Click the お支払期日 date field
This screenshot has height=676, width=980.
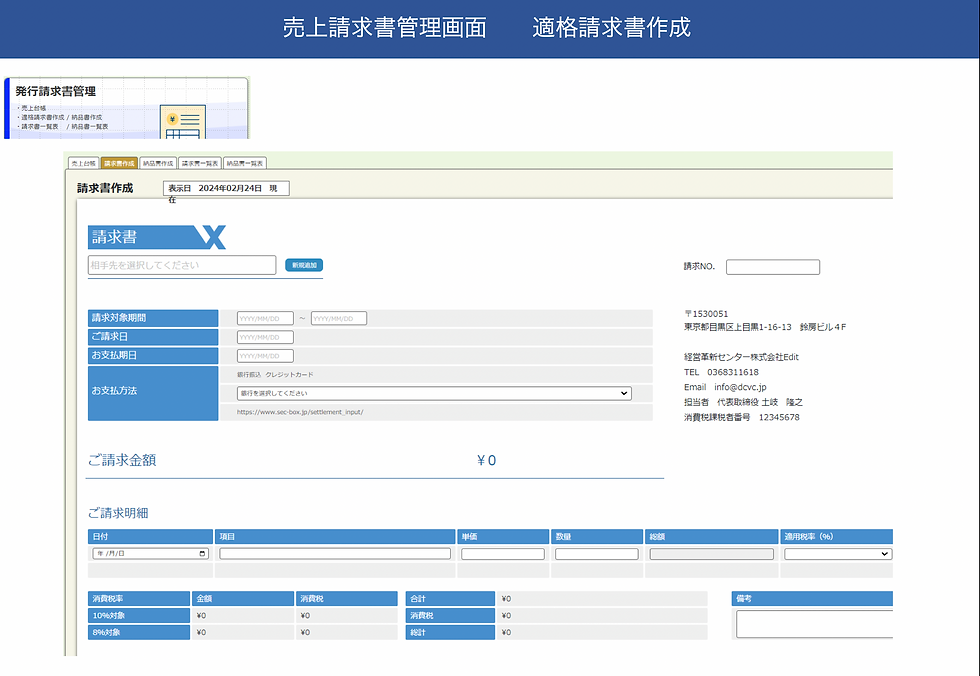pos(265,356)
